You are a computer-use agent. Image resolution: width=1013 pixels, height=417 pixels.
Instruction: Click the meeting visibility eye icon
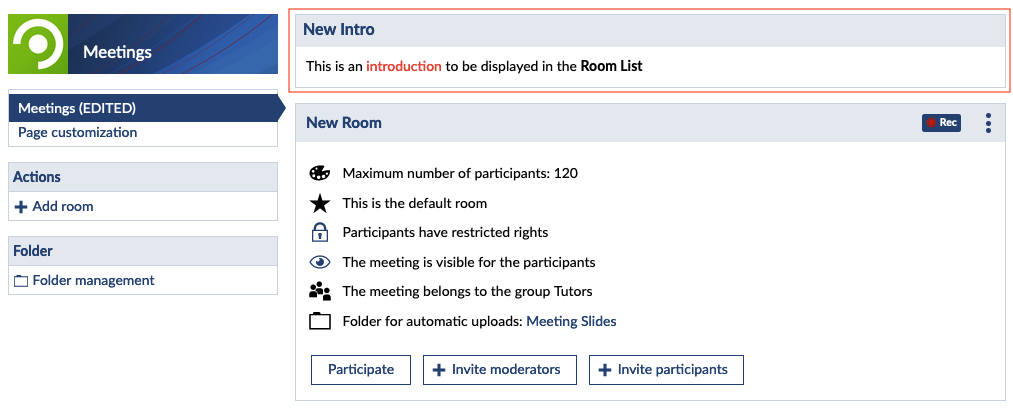(x=320, y=262)
